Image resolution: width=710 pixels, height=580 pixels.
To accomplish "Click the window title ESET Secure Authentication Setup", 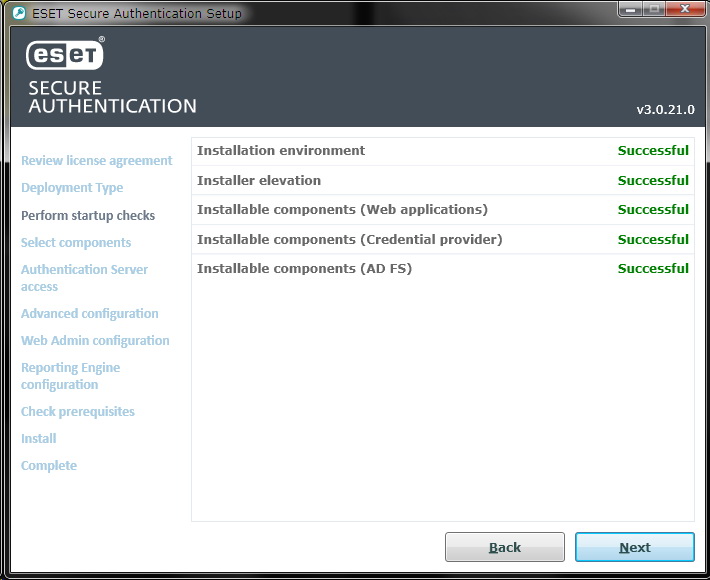I will coord(137,13).
